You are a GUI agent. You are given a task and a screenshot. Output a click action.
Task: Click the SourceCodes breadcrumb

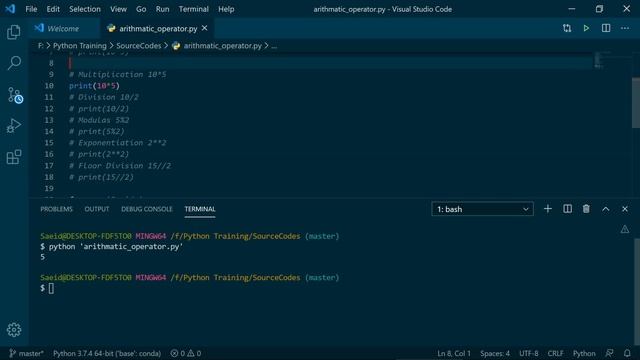(x=138, y=46)
